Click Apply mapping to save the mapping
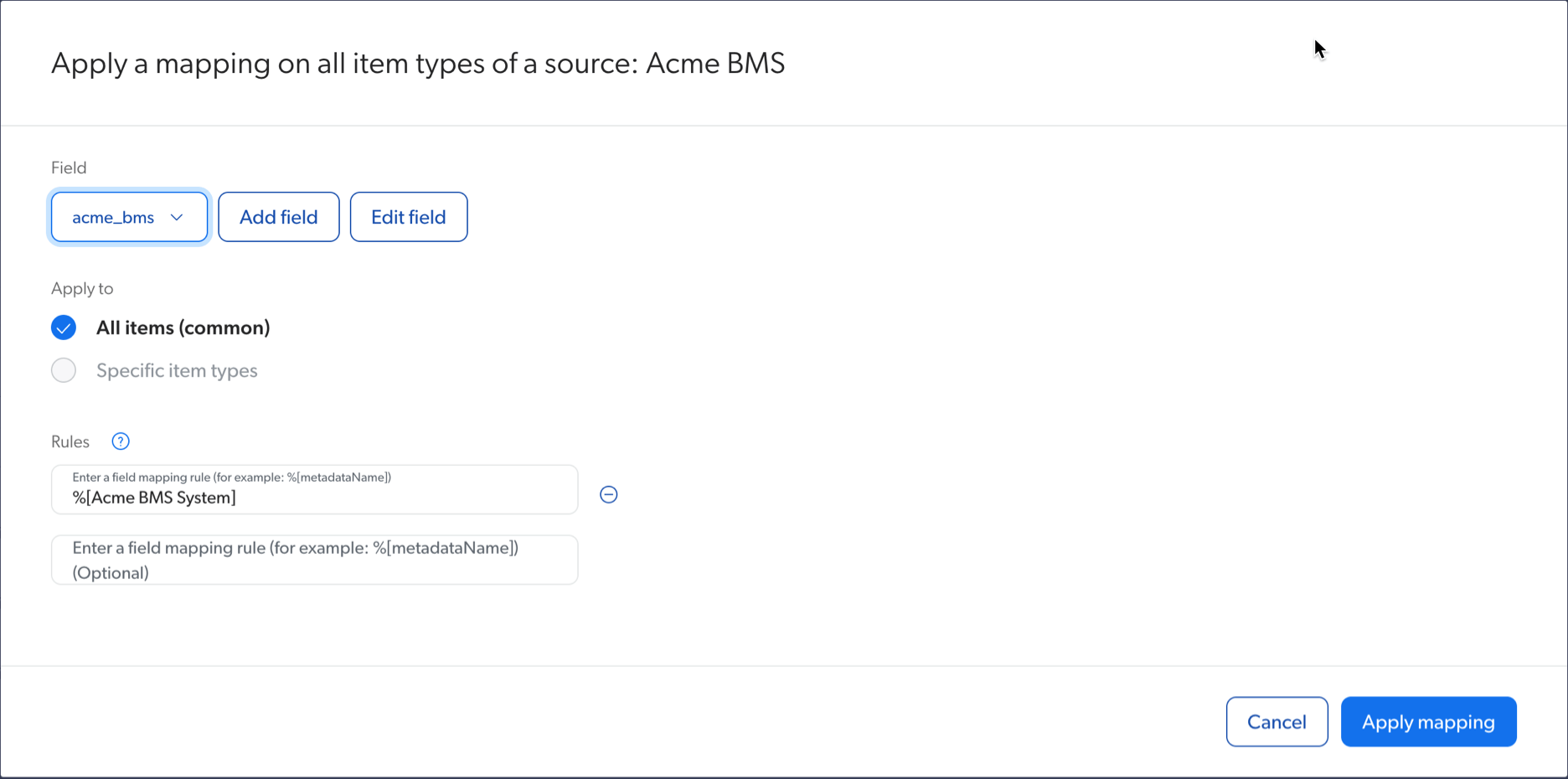The image size is (1568, 779). 1427,721
